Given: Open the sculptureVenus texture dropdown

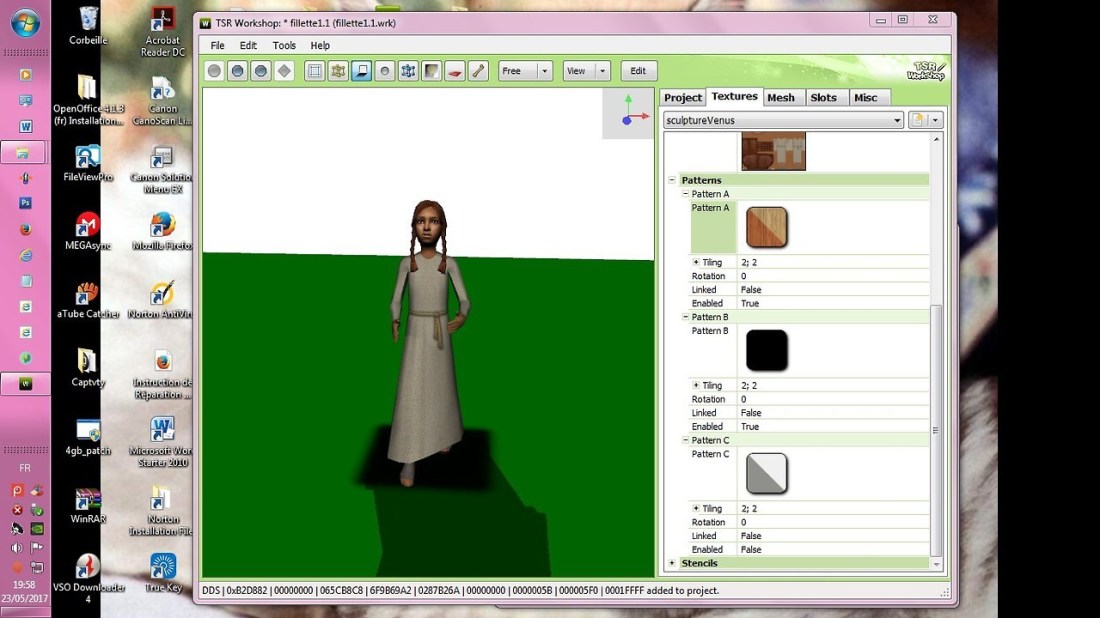Looking at the screenshot, I should [897, 120].
